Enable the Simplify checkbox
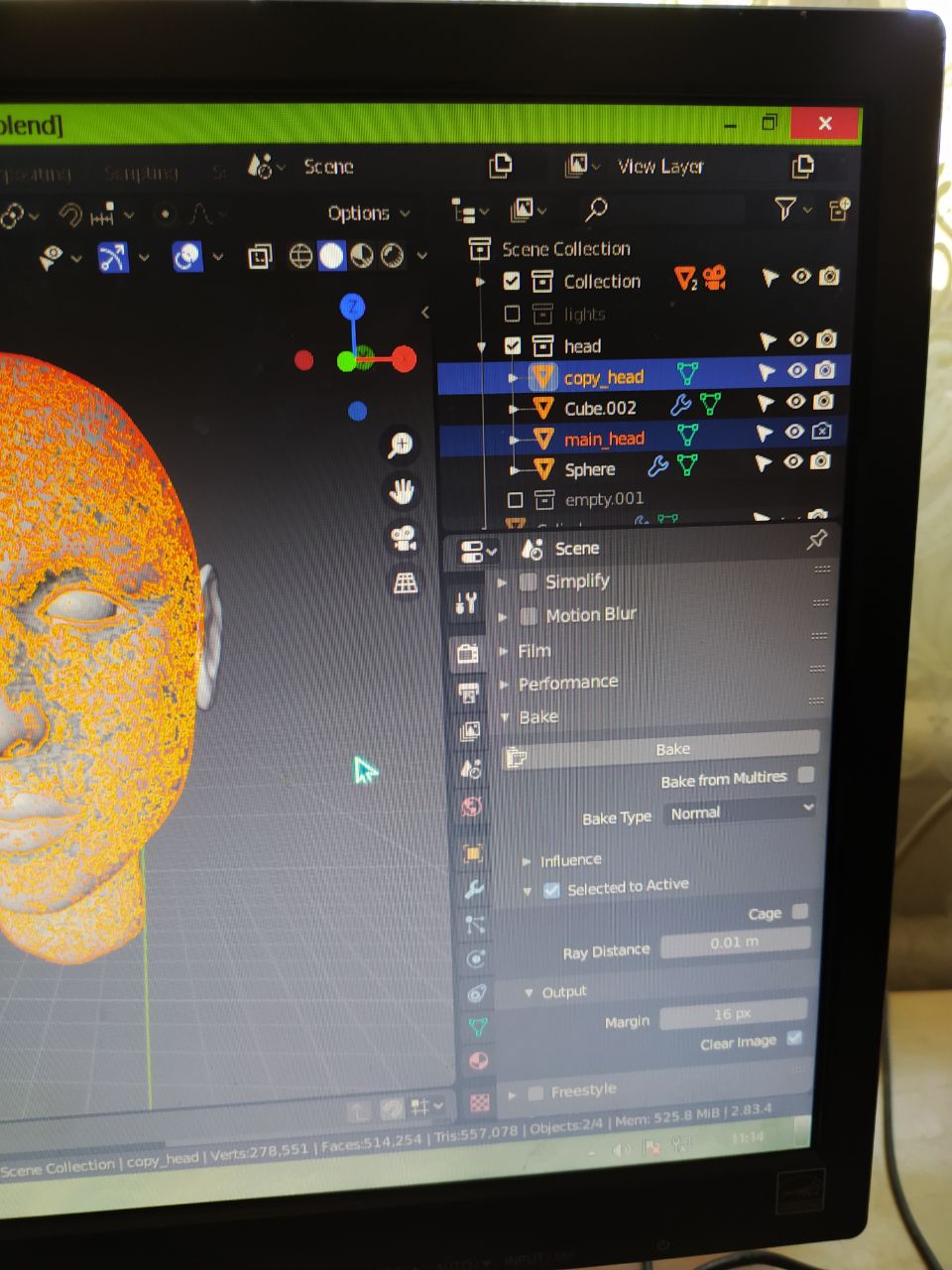The height and width of the screenshot is (1270, 952). 529,581
